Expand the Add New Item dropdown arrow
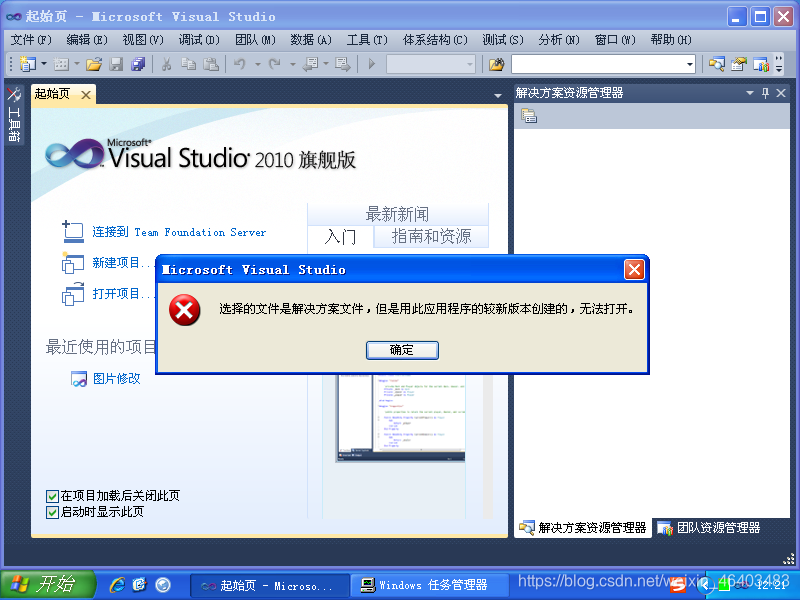800x600 pixels. pyautogui.click(x=77, y=64)
